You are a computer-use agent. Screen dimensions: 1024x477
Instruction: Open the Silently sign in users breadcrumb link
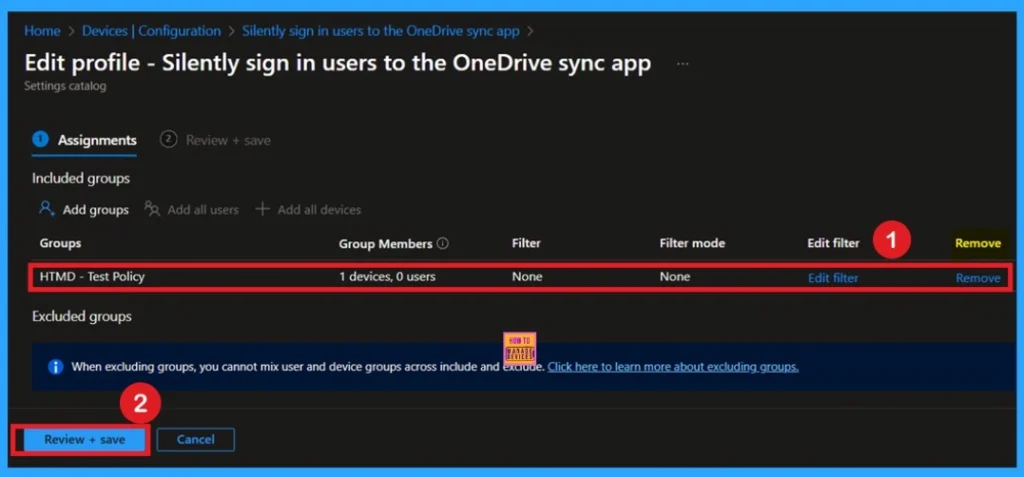[381, 31]
